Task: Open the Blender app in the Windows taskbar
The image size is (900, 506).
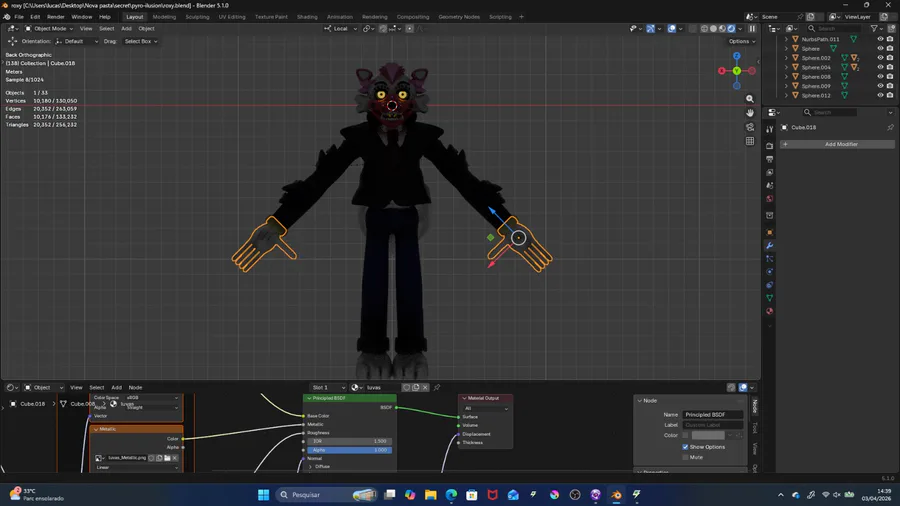Action: click(x=616, y=495)
